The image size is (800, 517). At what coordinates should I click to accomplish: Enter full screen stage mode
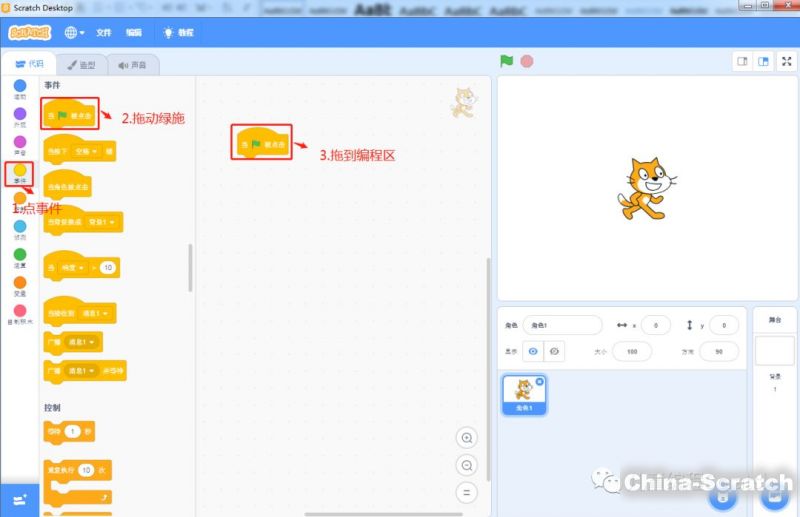point(787,62)
